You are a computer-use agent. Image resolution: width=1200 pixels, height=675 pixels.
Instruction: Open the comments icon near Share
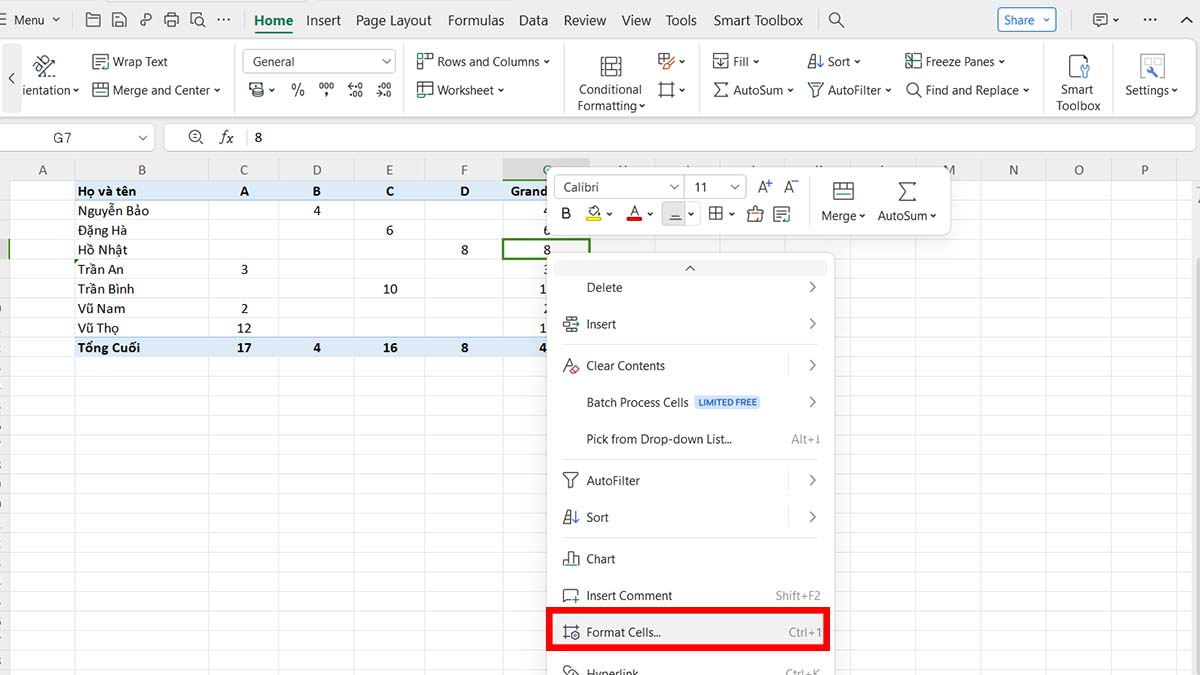click(1100, 20)
